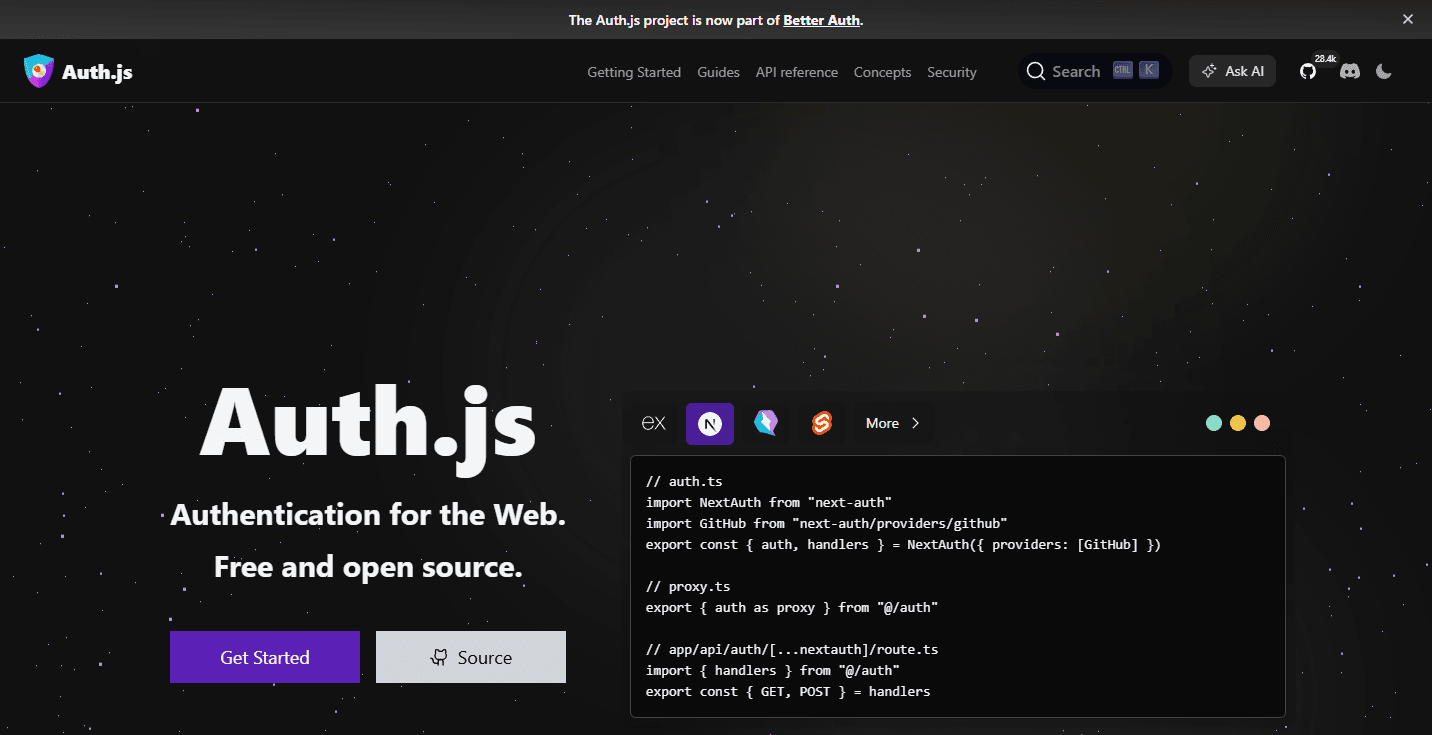
Task: Click the Auth.js wordmark in navbar
Action: 97,72
